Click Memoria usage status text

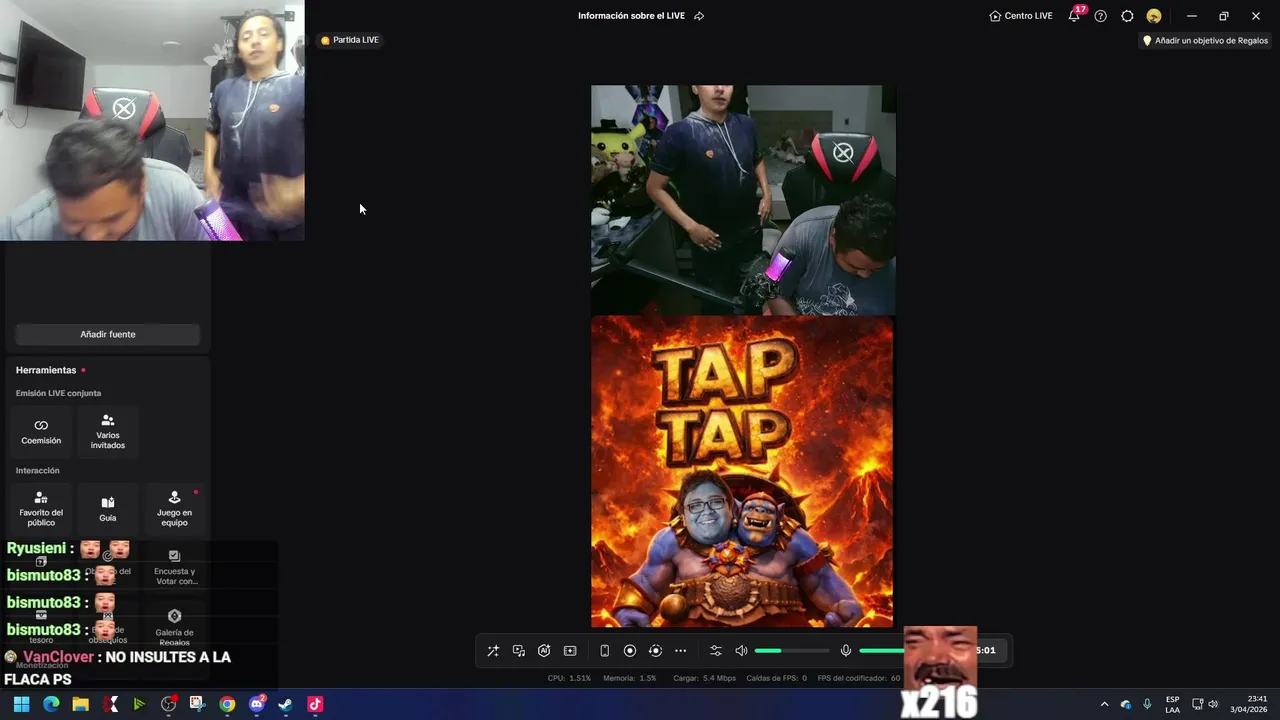point(630,678)
